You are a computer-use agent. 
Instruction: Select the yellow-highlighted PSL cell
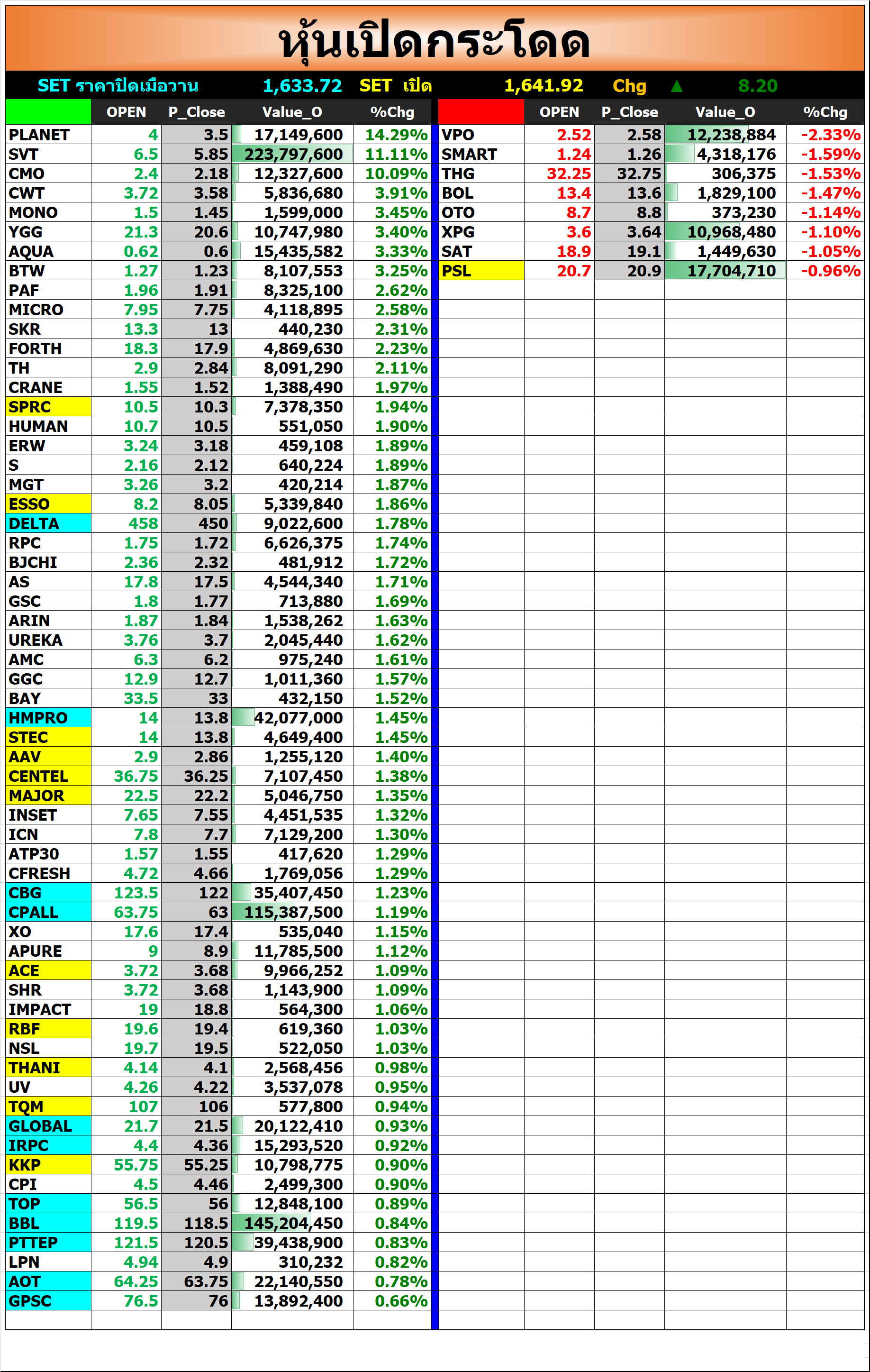click(481, 270)
